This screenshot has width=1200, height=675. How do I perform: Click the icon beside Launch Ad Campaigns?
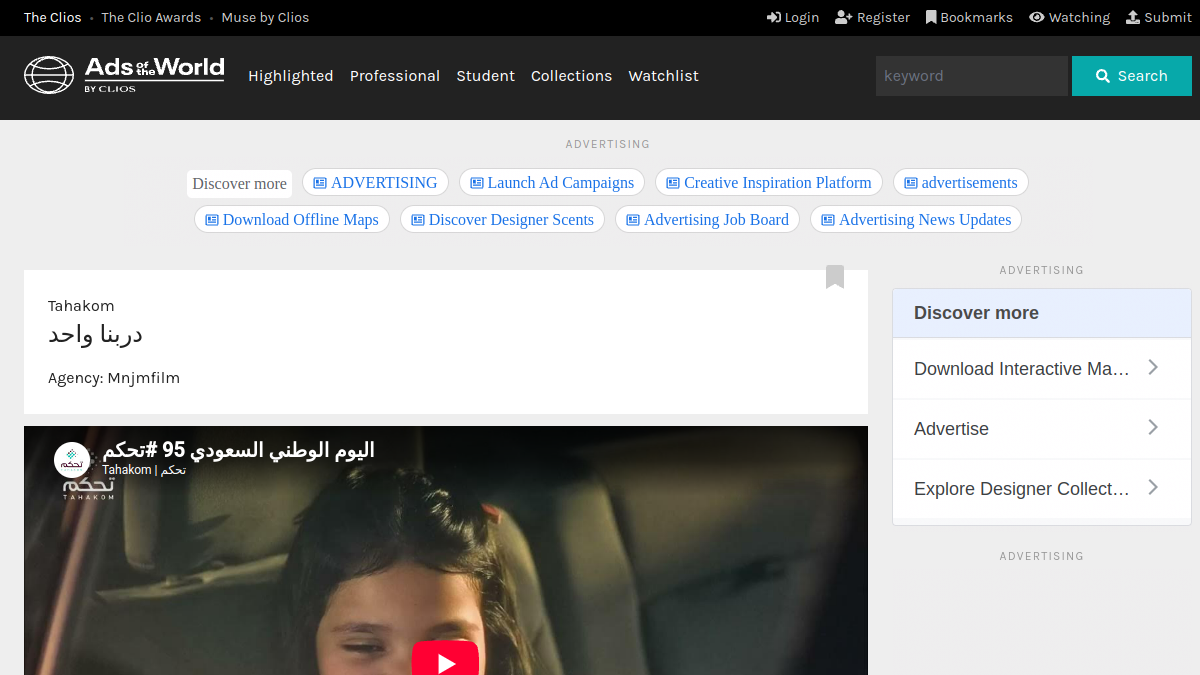pyautogui.click(x=477, y=183)
